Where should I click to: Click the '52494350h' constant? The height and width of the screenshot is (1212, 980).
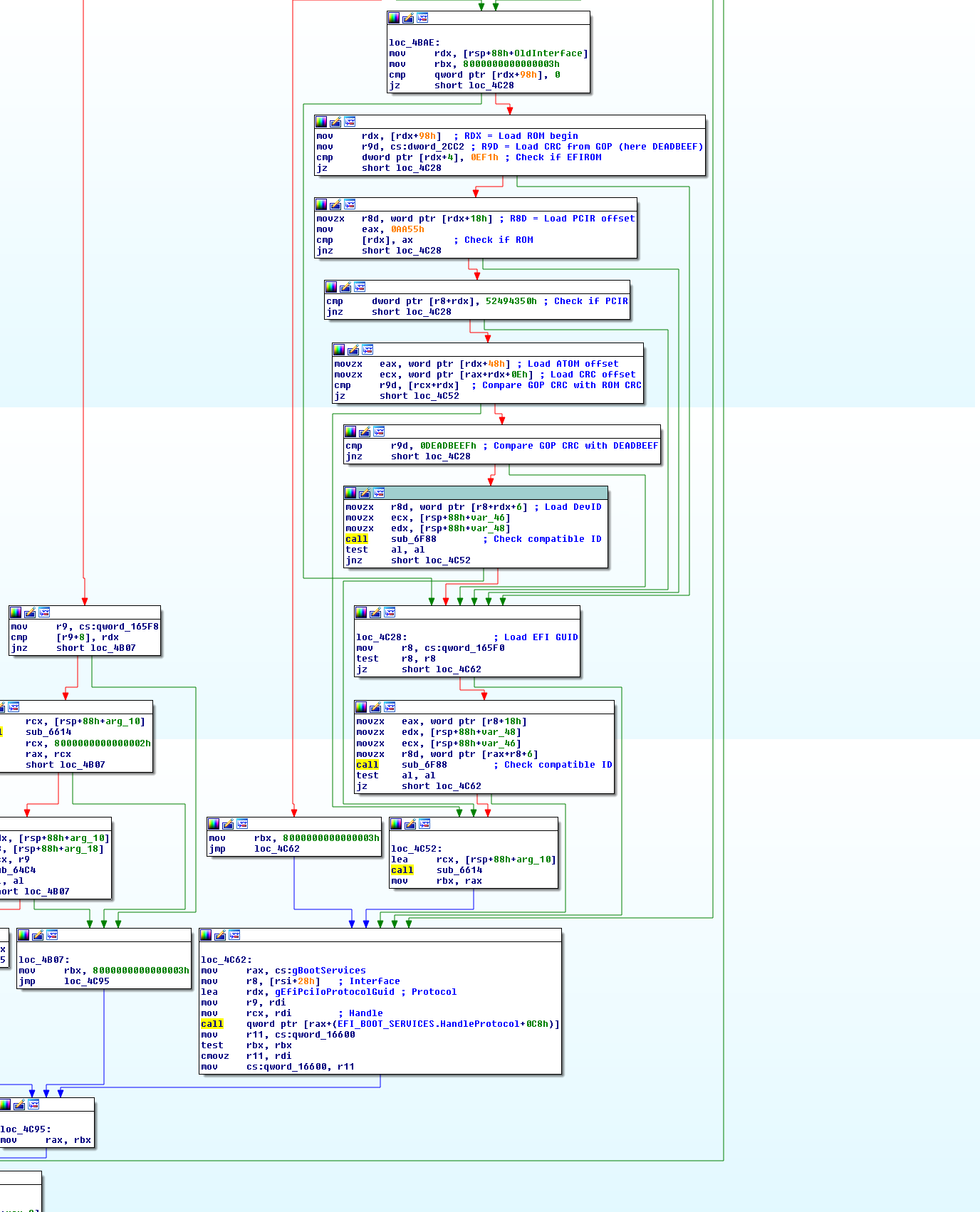(511, 301)
